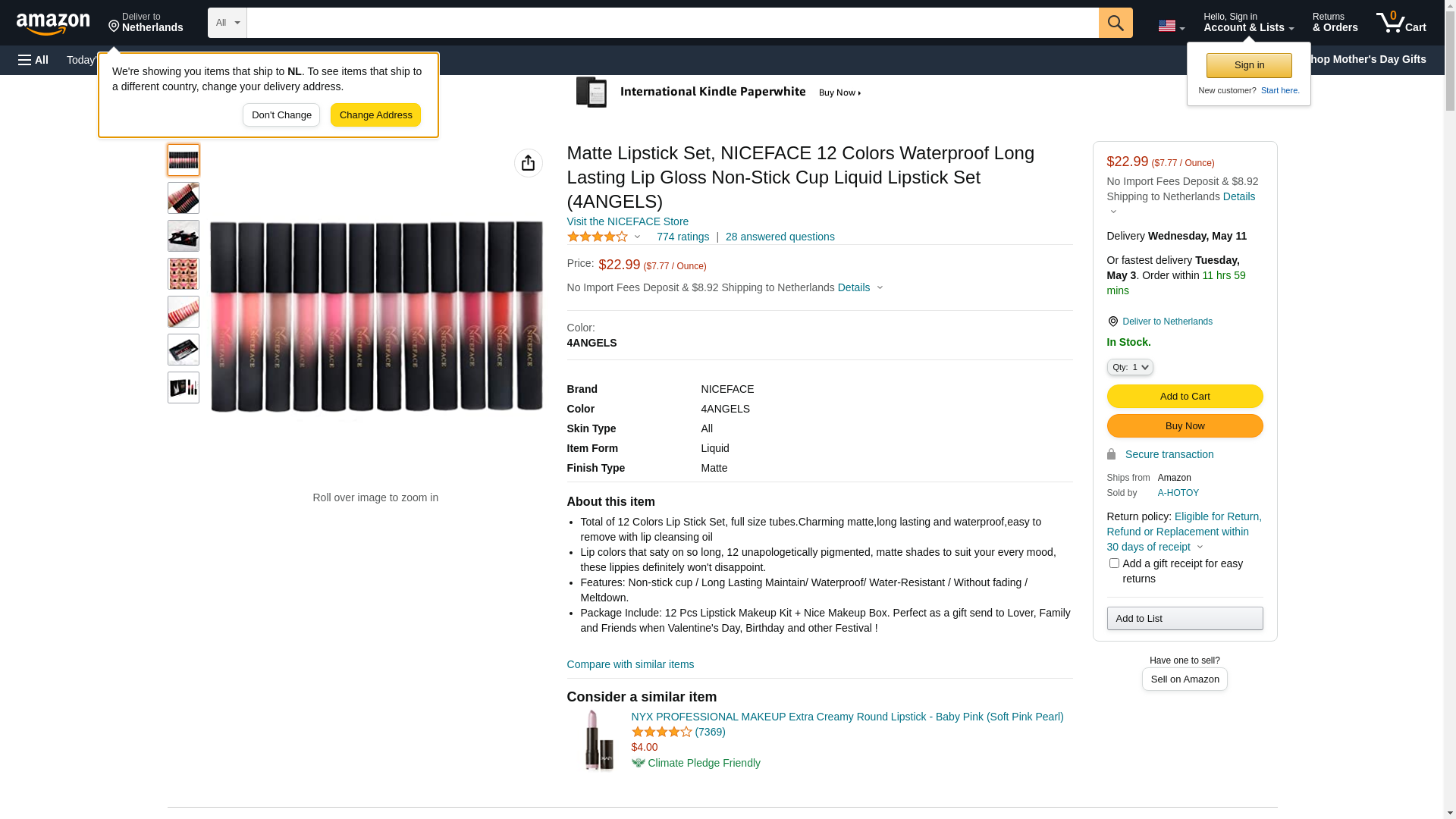1456x819 pixels.
Task: Click the share icon on product image
Action: click(x=528, y=163)
